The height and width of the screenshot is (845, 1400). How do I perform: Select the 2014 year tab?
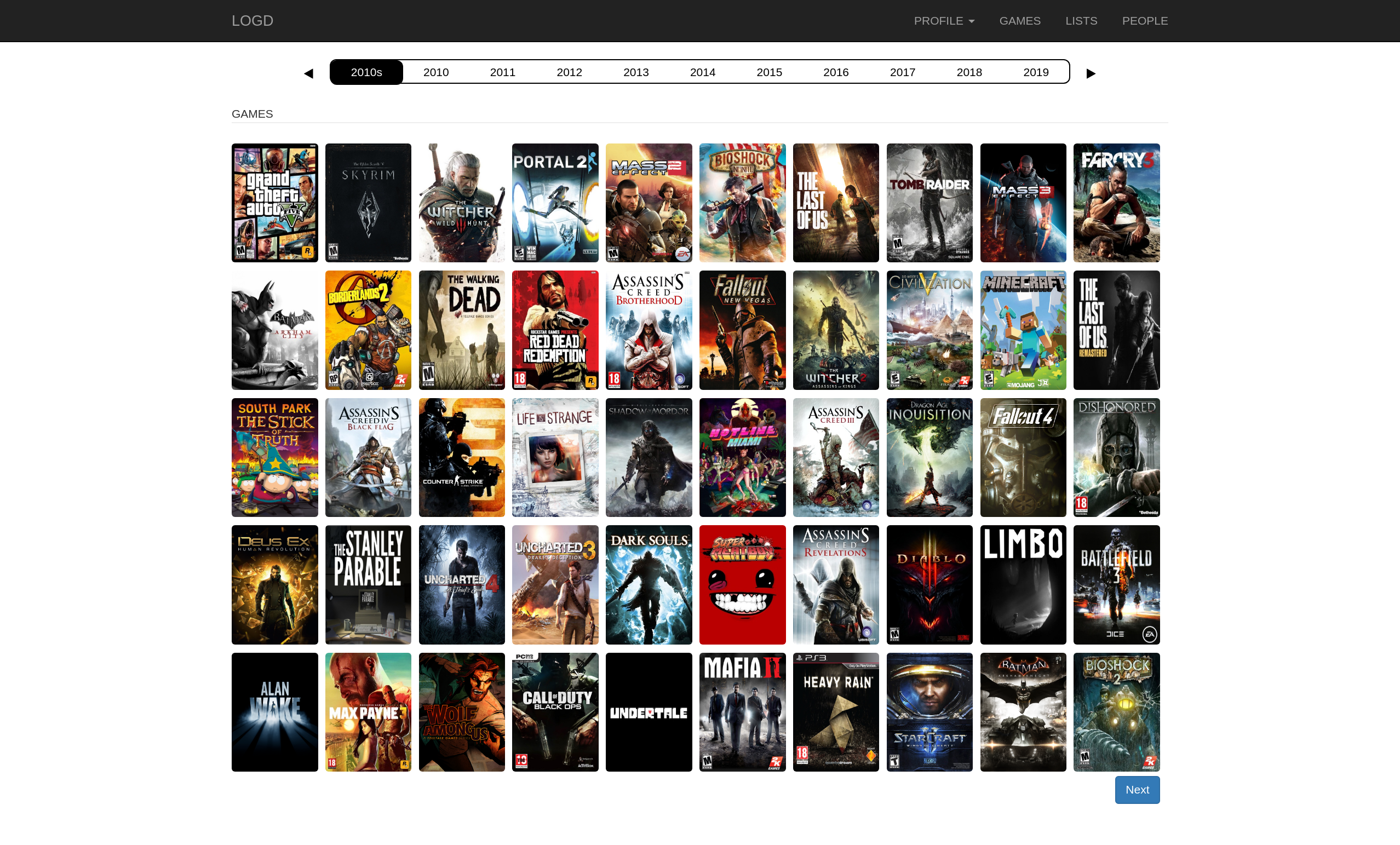click(702, 72)
